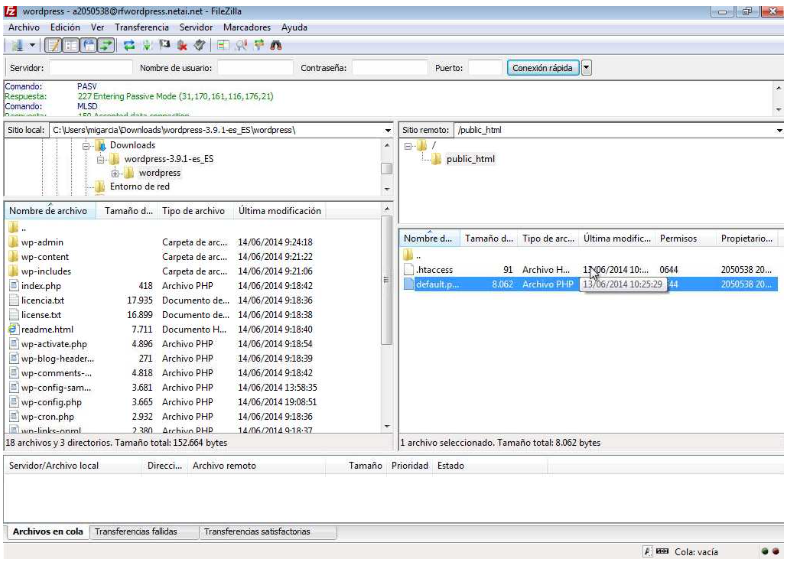
Task: Toggle the remote directory tree display
Action: (x=88, y=45)
